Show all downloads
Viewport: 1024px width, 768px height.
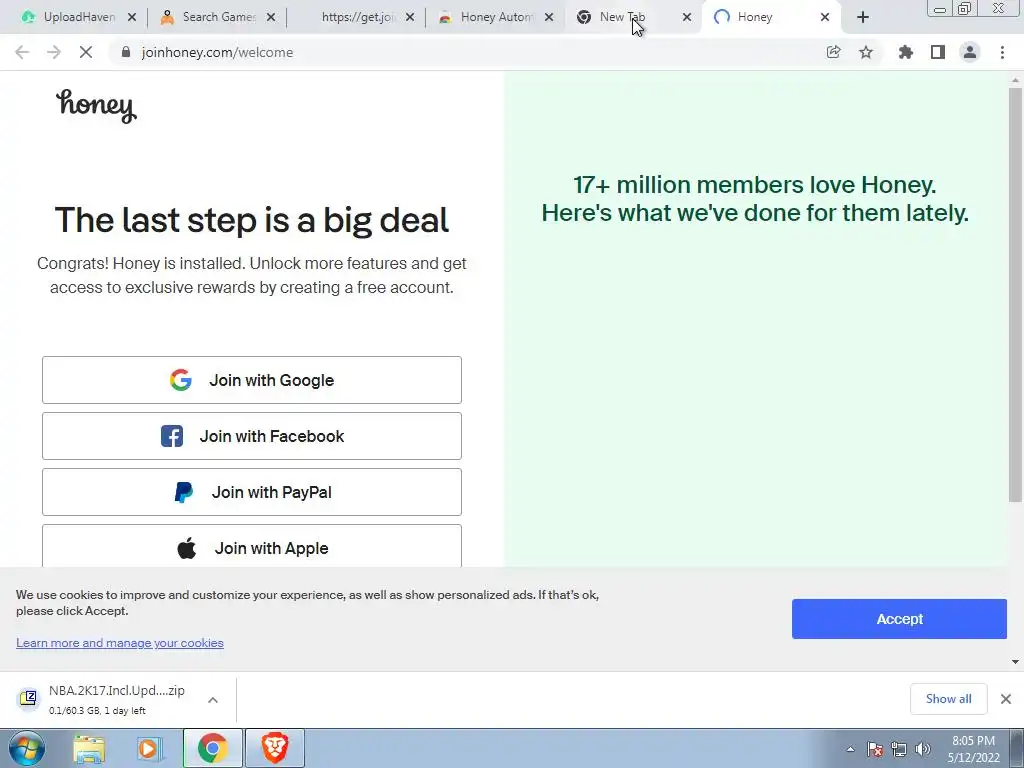pos(948,699)
